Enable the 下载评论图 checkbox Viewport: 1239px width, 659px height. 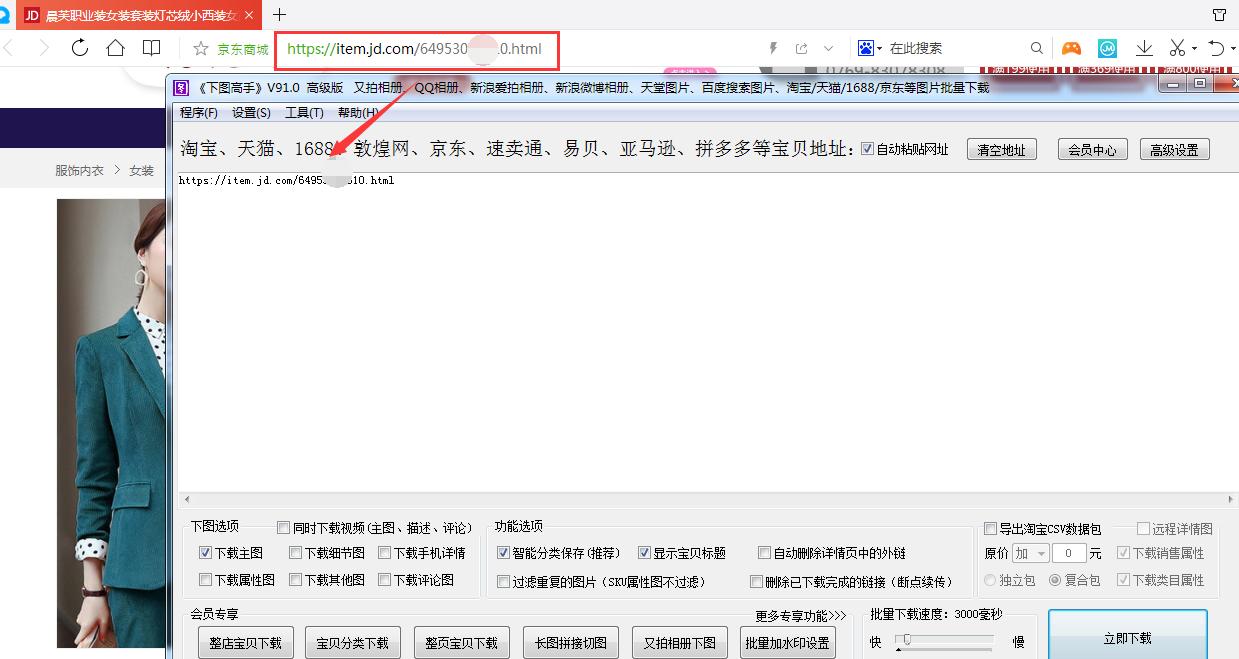[385, 580]
